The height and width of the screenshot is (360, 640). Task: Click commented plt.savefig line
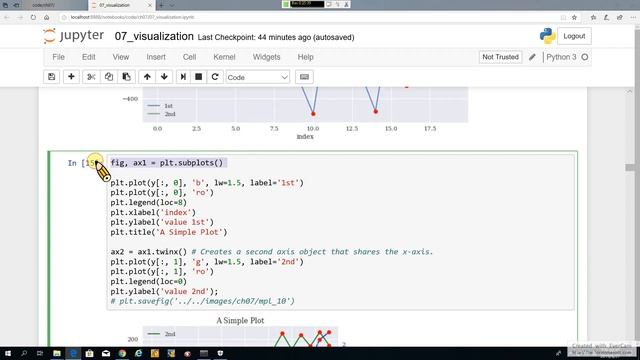202,301
